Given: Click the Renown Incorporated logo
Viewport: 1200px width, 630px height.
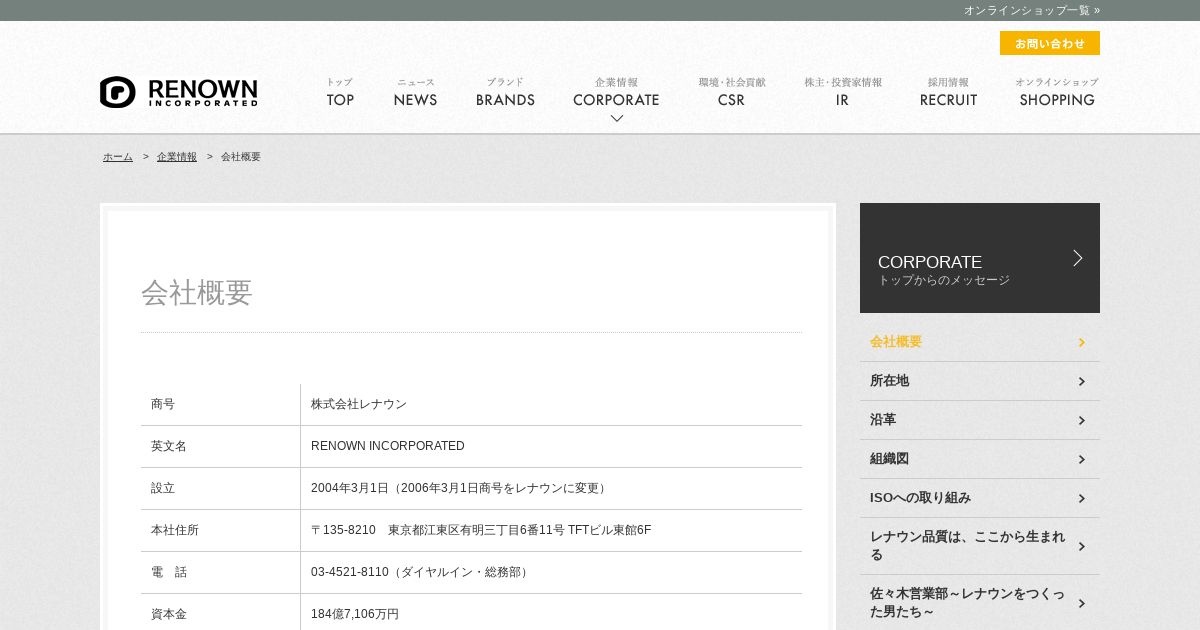Looking at the screenshot, I should (178, 92).
